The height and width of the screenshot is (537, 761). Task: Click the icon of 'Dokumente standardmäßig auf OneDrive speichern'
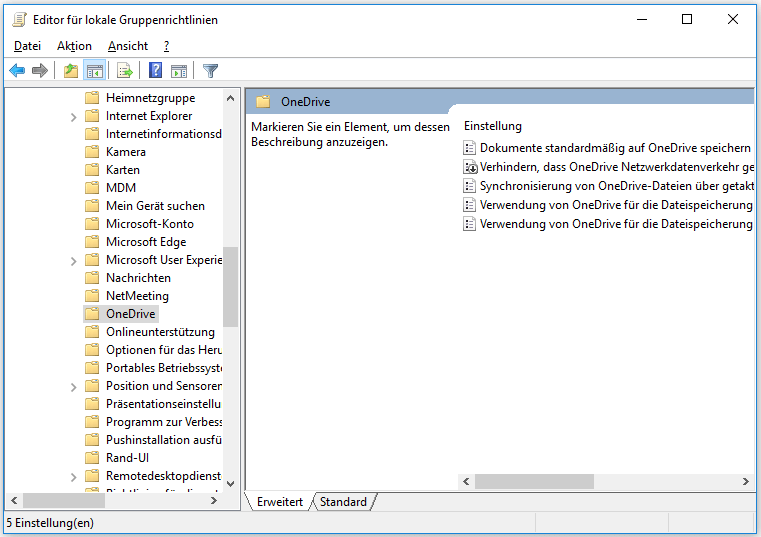click(469, 148)
